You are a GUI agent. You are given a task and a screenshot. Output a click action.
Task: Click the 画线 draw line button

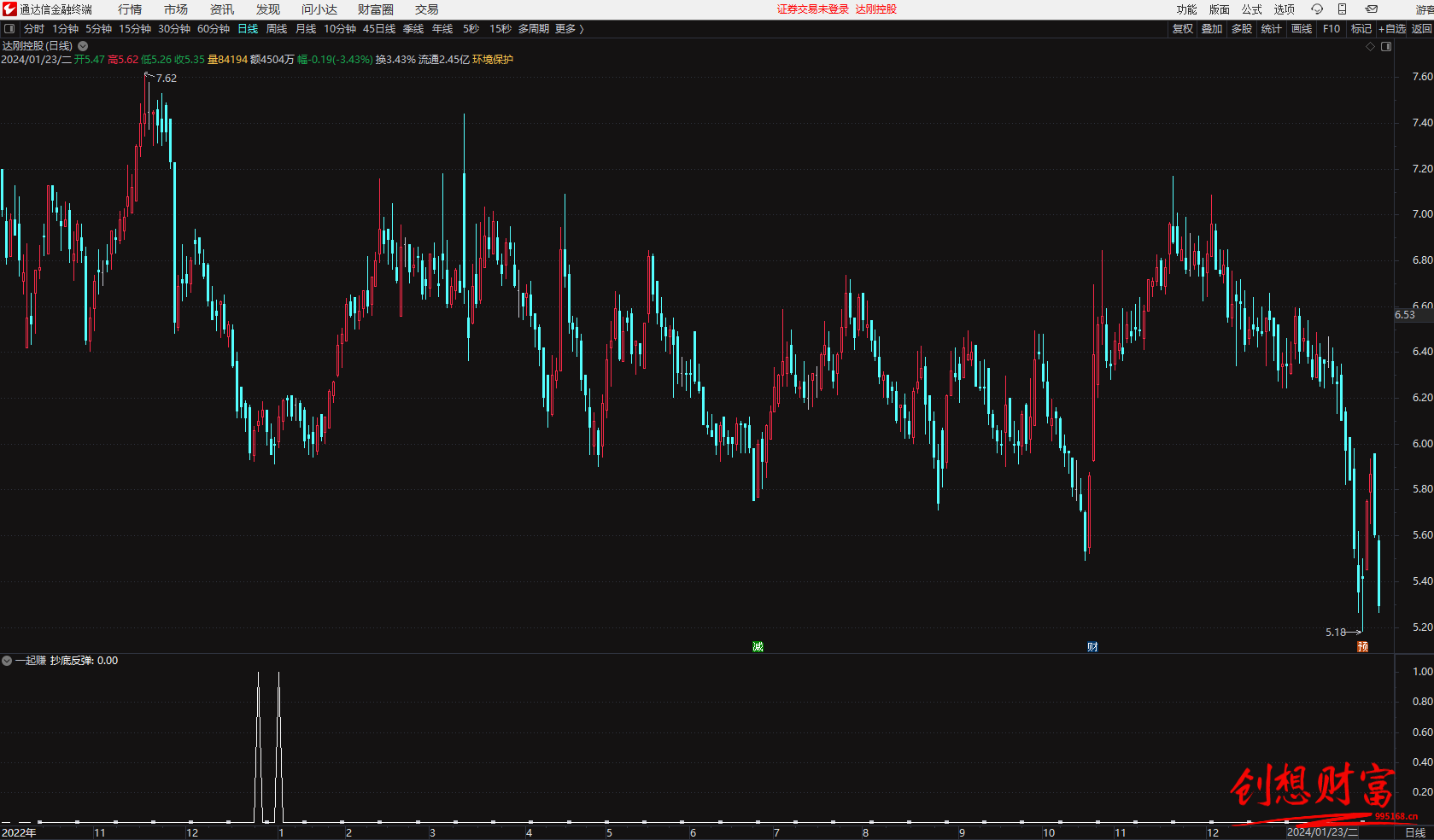pyautogui.click(x=1302, y=29)
